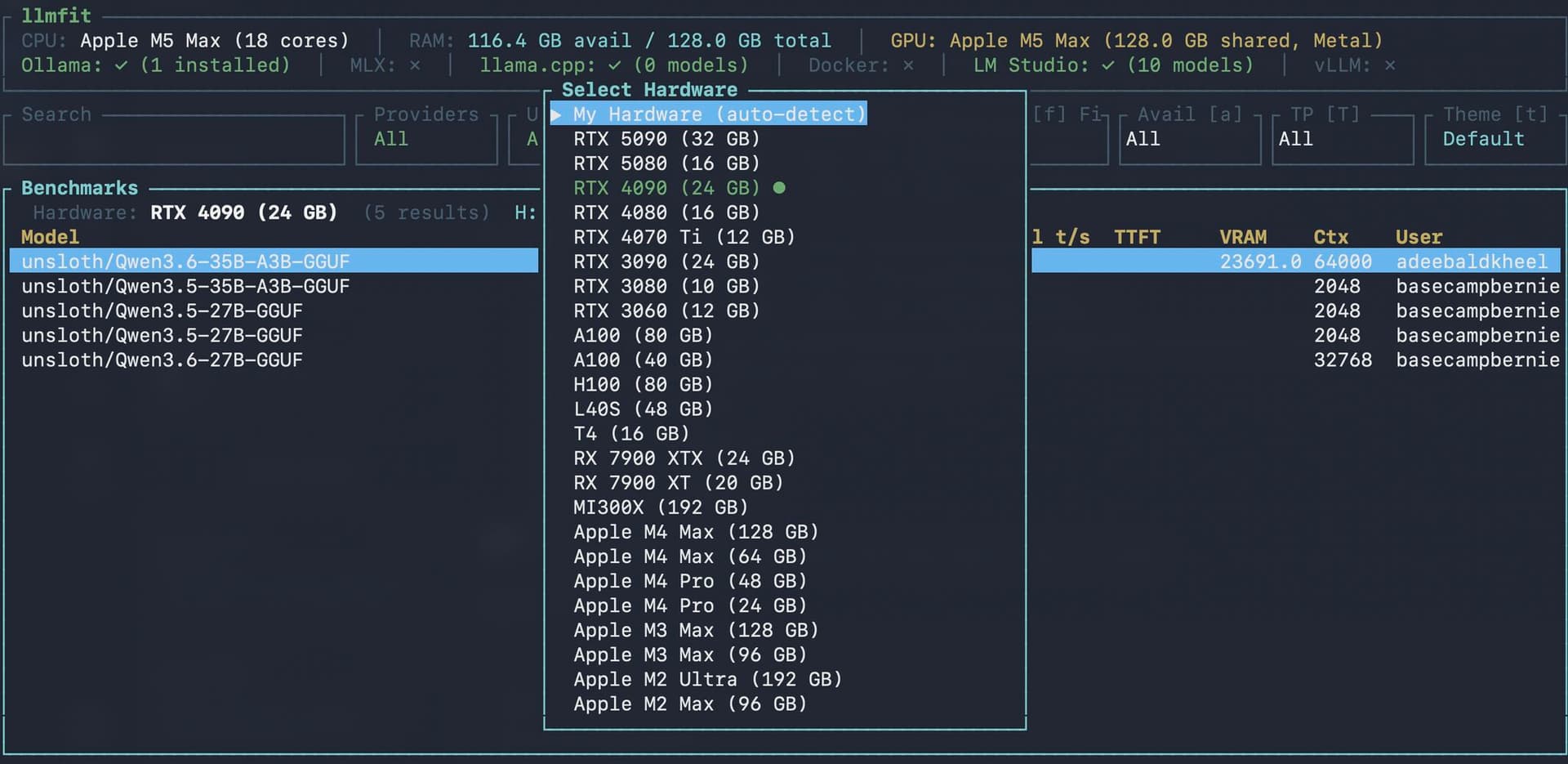This screenshot has width=1568, height=764.
Task: Pick RX 7900 XT (20 GB)
Action: (679, 482)
